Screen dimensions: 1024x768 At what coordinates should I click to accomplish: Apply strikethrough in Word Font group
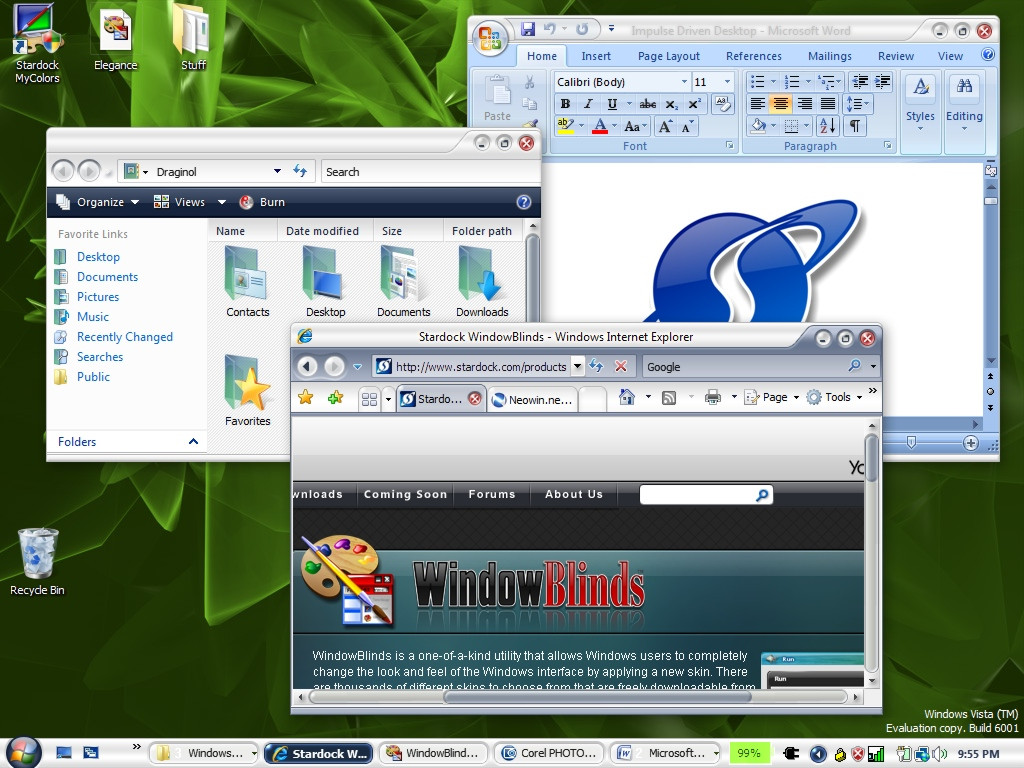click(647, 104)
